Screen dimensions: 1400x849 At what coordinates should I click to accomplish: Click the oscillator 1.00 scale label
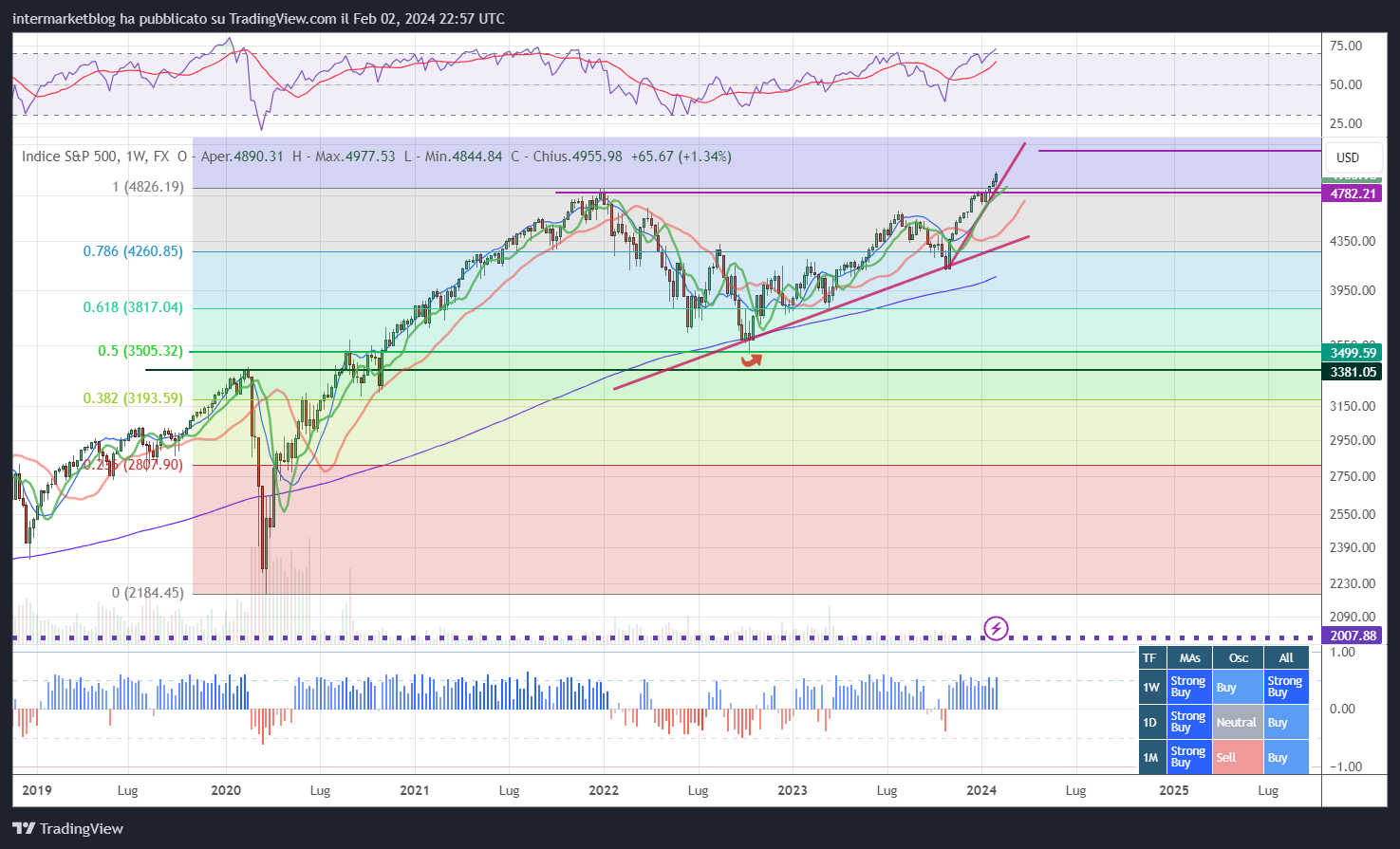click(1342, 652)
